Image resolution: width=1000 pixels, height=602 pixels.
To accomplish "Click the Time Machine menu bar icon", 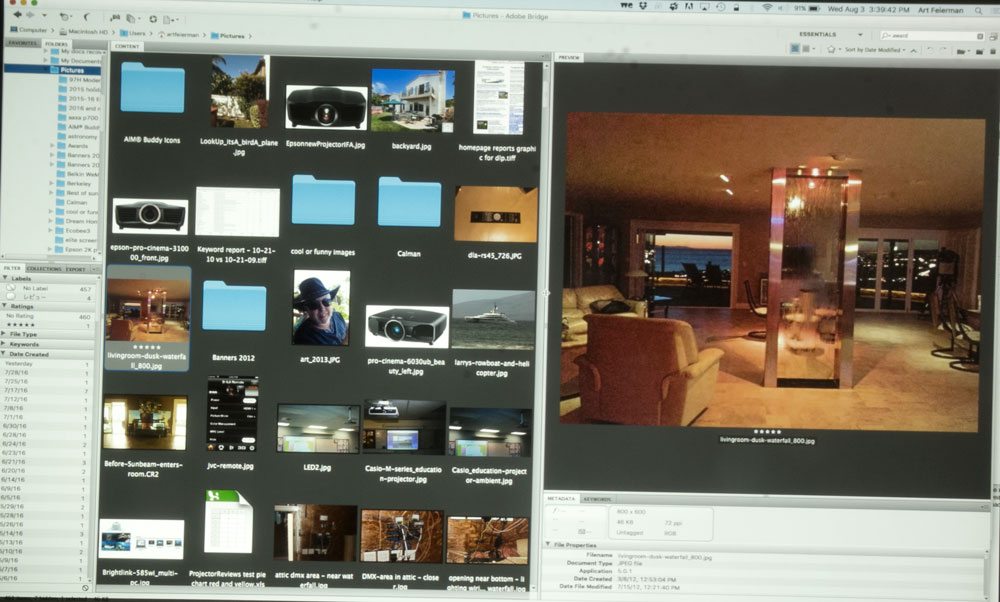I will coord(720,7).
